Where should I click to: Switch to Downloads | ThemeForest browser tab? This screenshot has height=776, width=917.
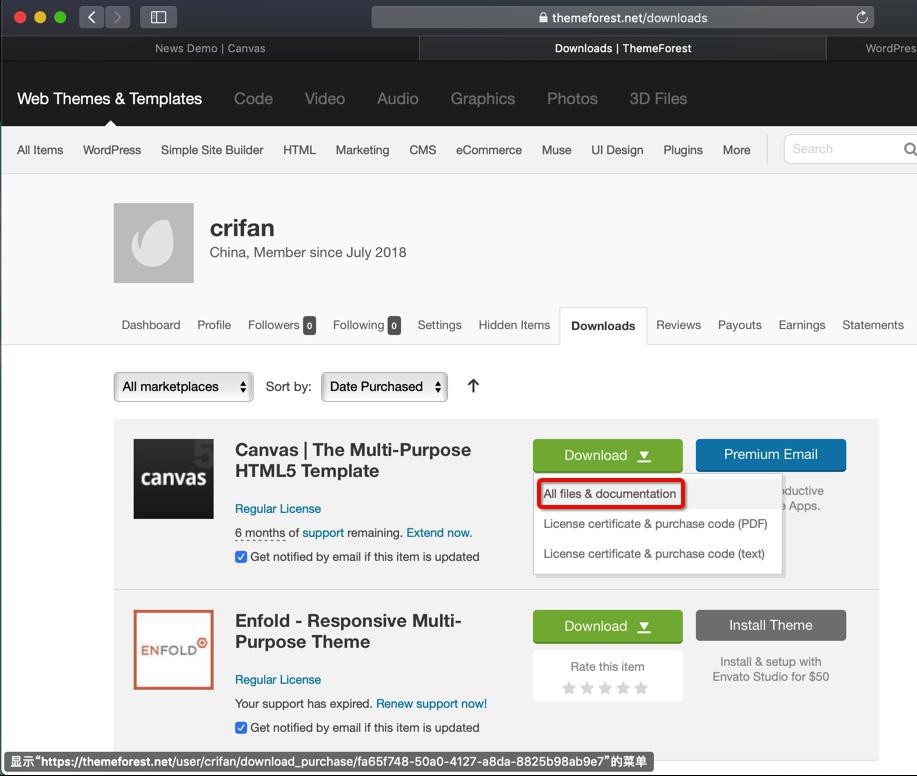(623, 49)
